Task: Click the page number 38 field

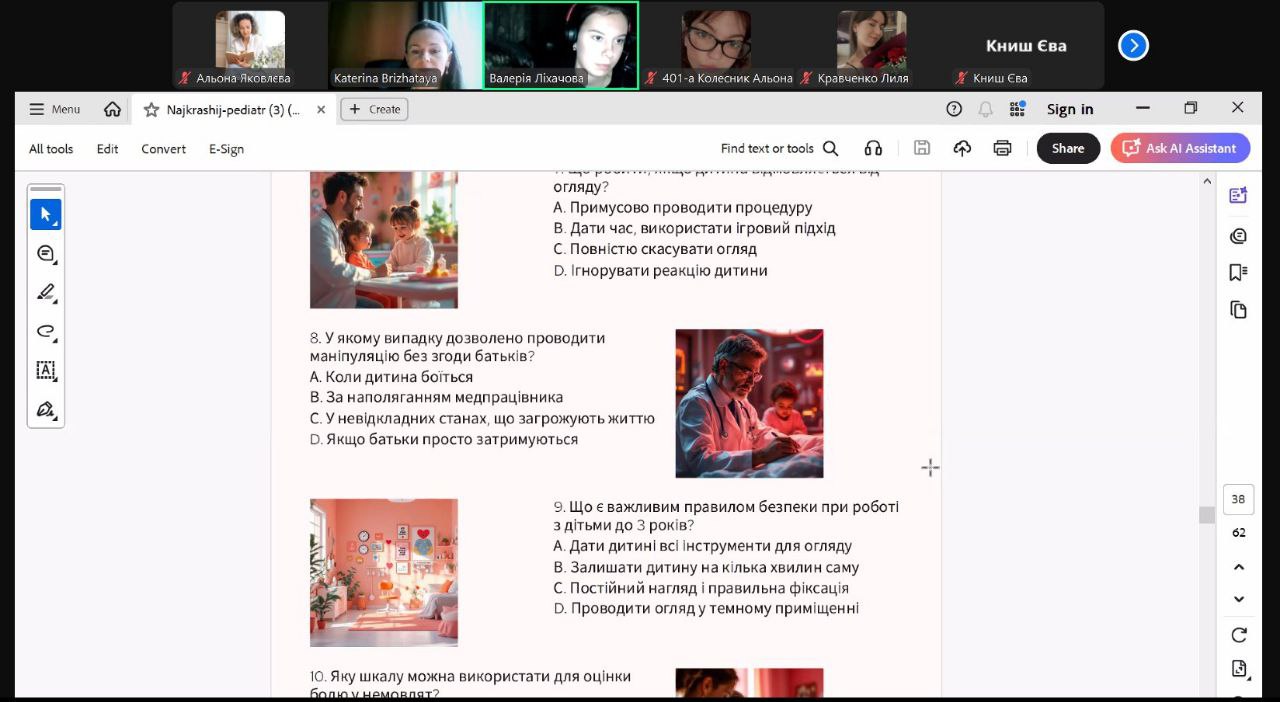Action: pyautogui.click(x=1238, y=499)
